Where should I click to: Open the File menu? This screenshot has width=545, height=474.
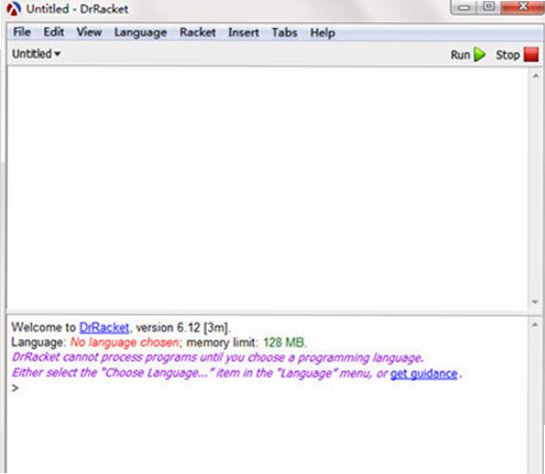pyautogui.click(x=22, y=32)
